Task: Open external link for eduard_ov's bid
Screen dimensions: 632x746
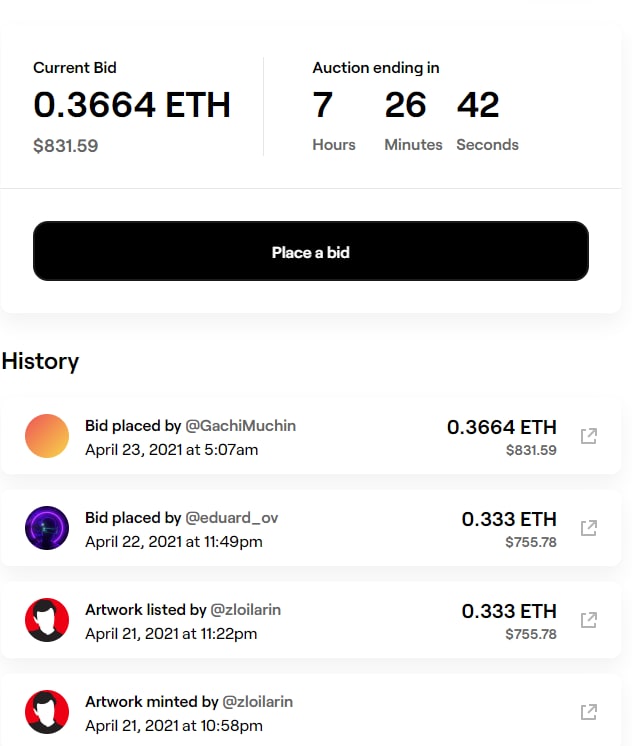Action: [x=589, y=527]
